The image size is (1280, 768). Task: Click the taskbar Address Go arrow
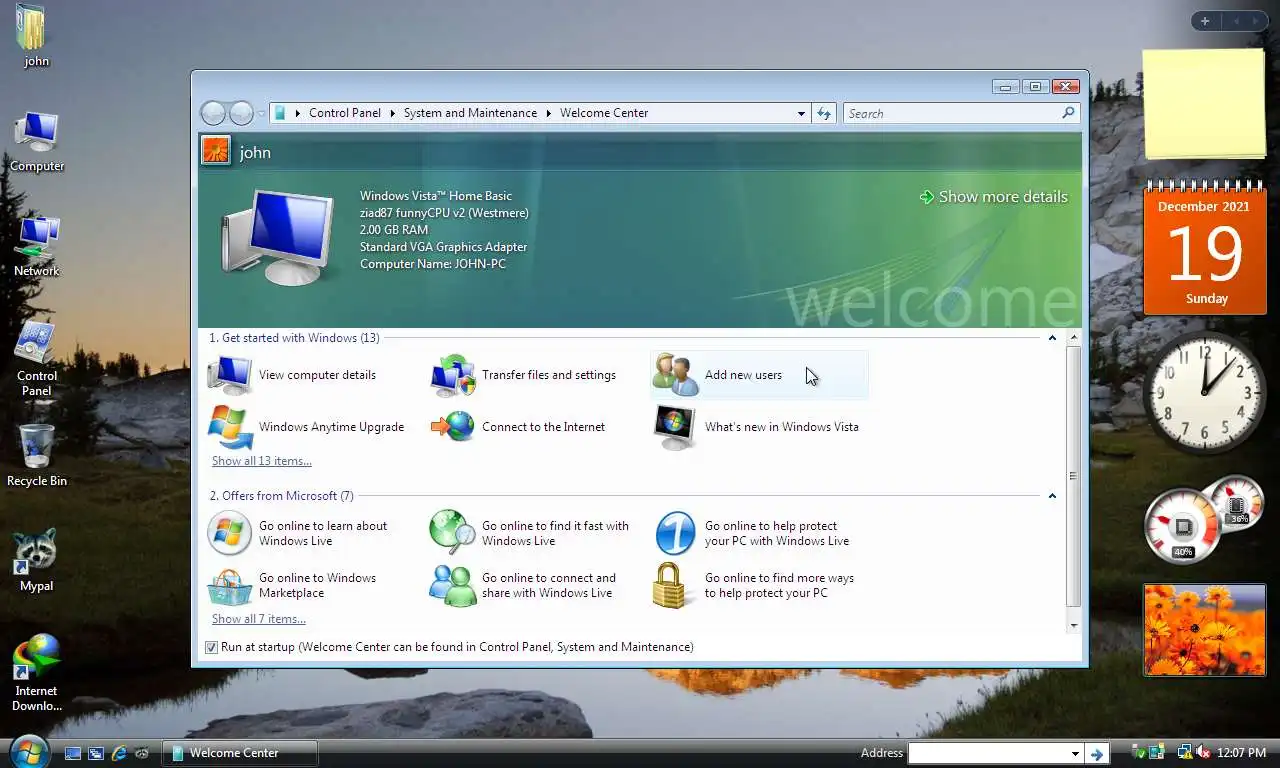[1097, 753]
